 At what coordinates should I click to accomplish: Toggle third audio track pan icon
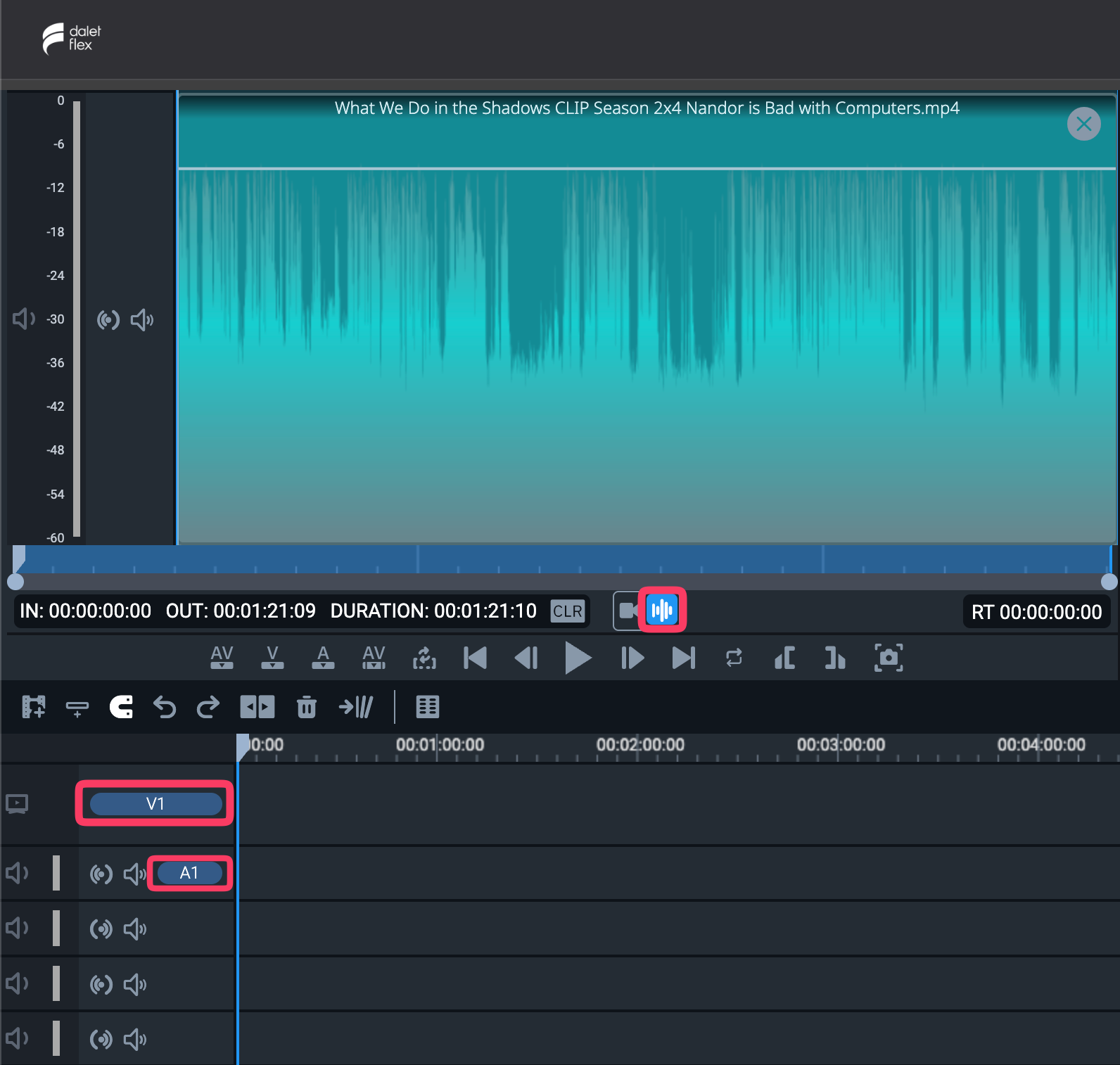[101, 984]
